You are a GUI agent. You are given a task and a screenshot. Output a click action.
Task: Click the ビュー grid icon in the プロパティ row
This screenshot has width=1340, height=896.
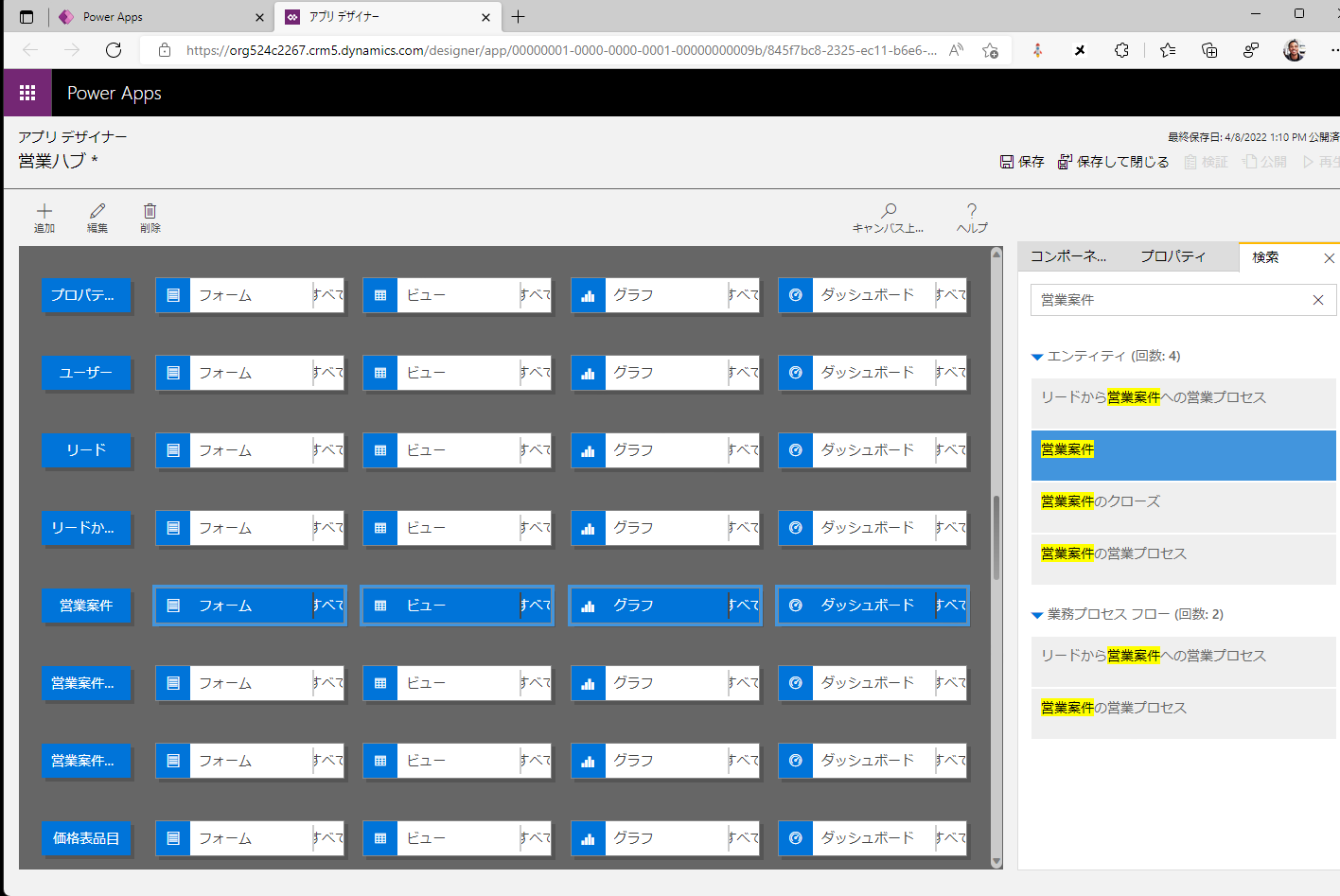(379, 295)
